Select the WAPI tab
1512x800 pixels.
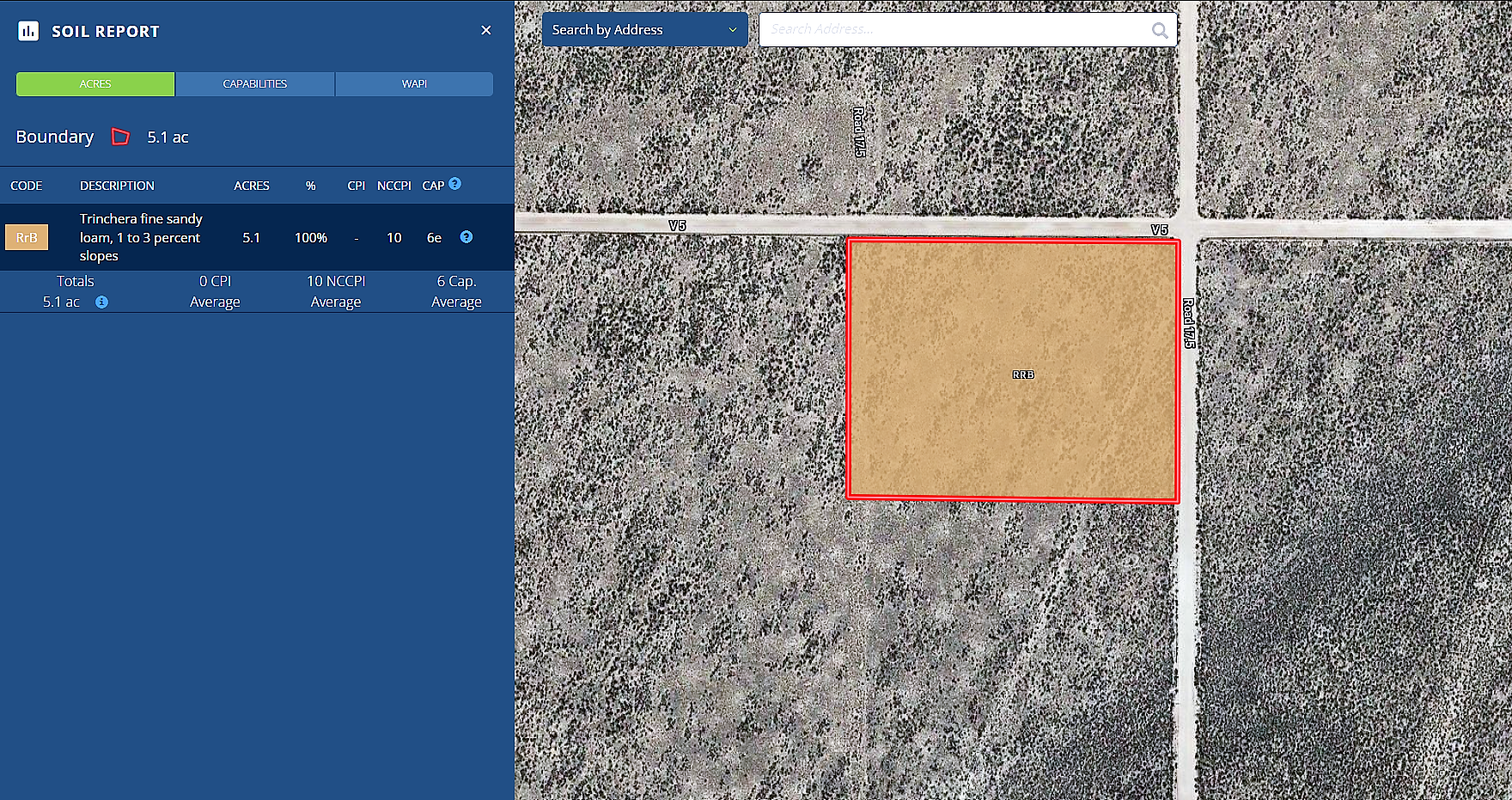414,84
